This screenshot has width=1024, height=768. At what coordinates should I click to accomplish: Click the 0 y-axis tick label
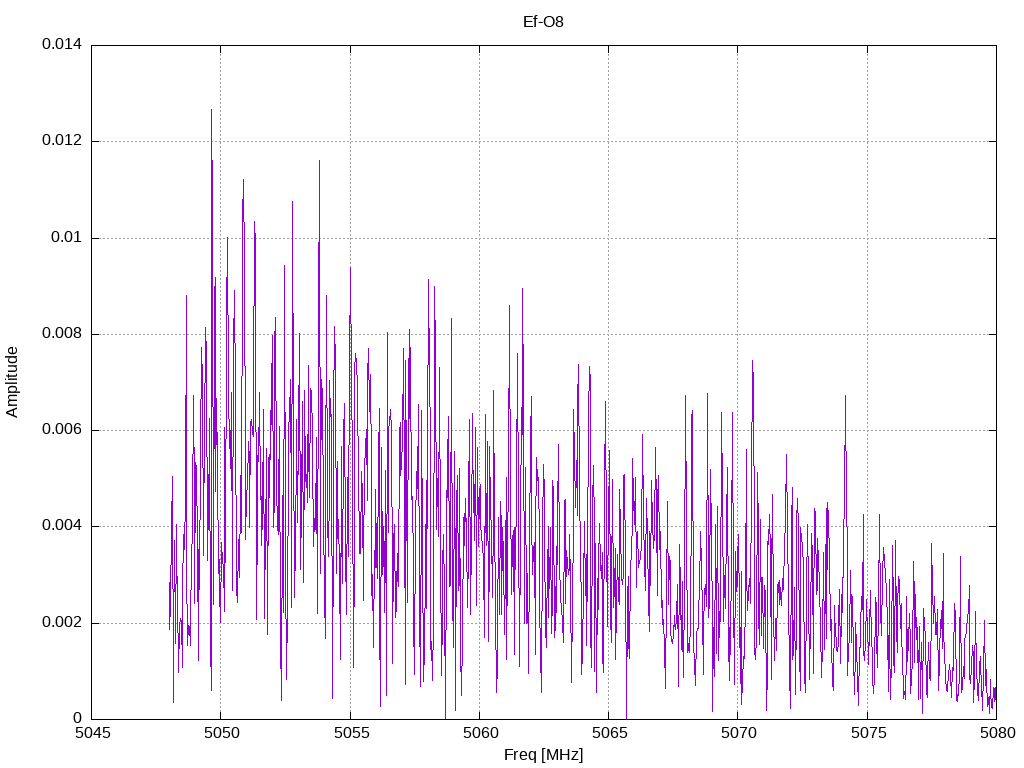point(78,718)
